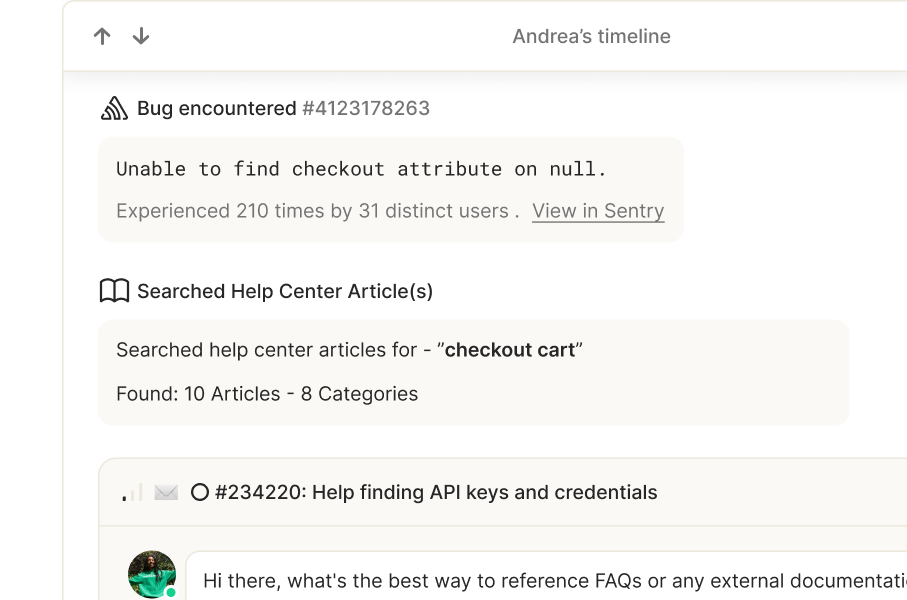Click the priority signal bars icon
Image resolution: width=907 pixels, height=600 pixels.
(x=132, y=492)
